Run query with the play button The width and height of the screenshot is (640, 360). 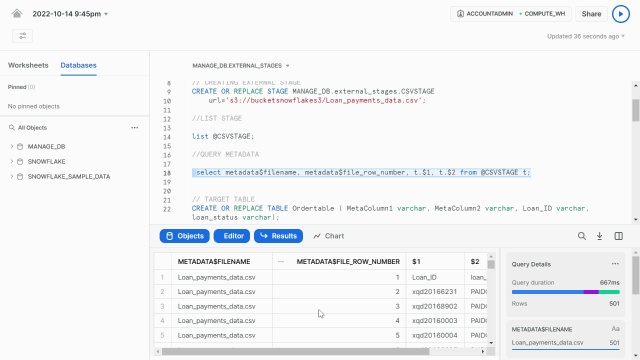pyautogui.click(x=620, y=14)
